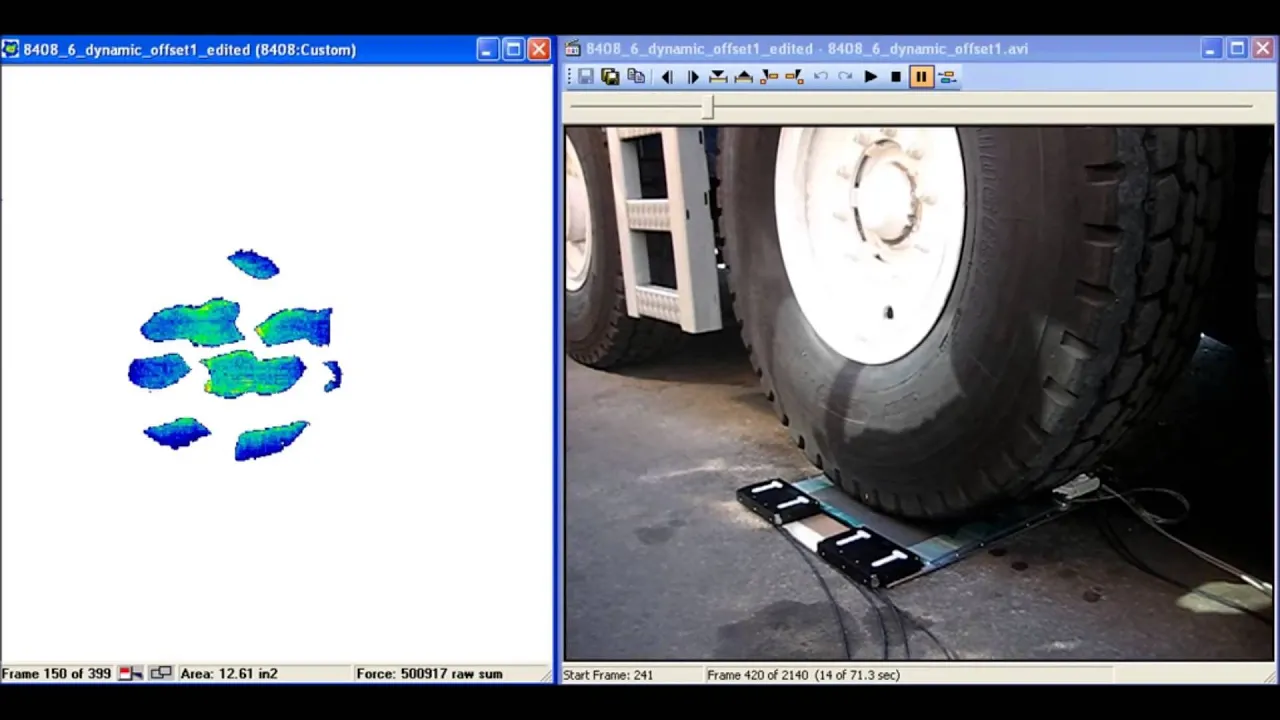This screenshot has width=1280, height=720.
Task: Click the toolbar drag handle before the Save icon
Action: 569,77
